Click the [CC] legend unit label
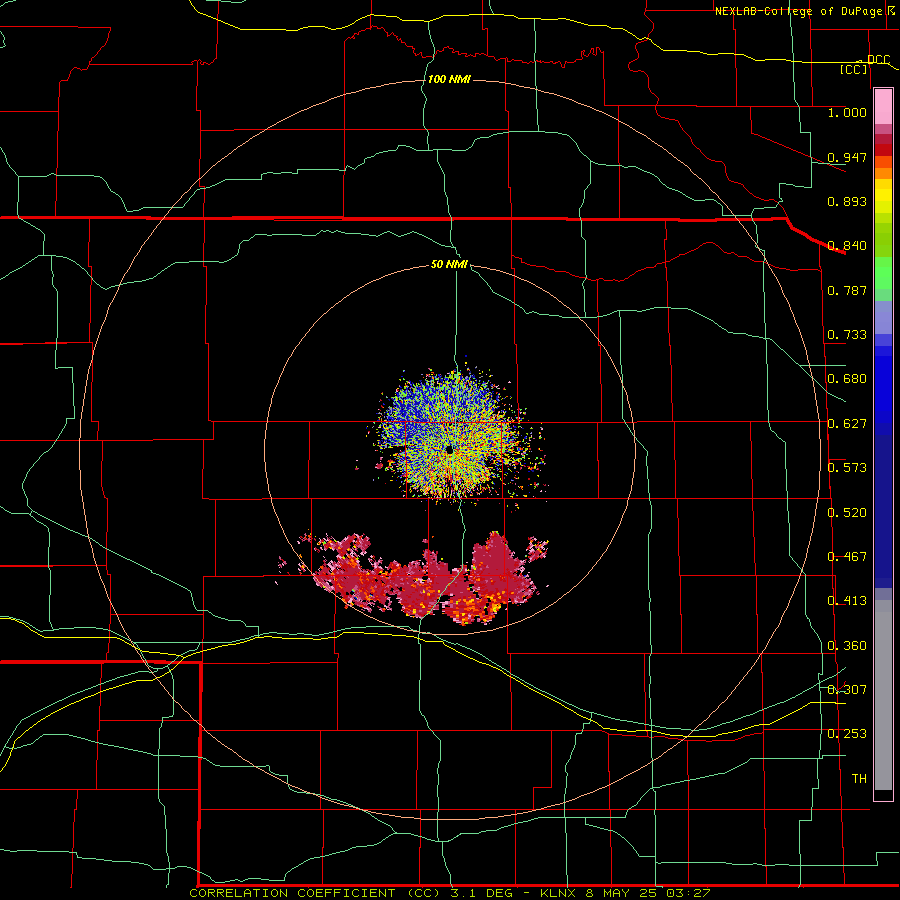This screenshot has width=900, height=900. 854,69
